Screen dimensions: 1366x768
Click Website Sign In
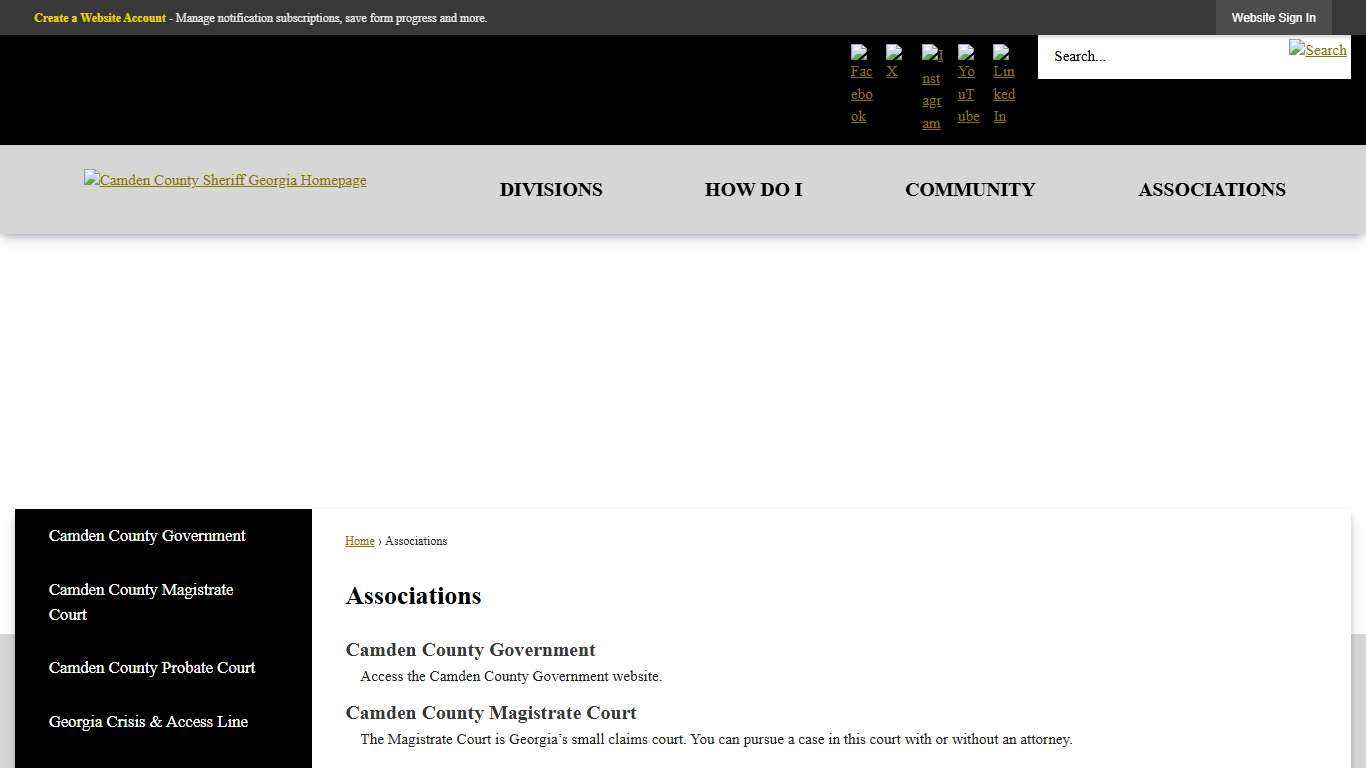pyautogui.click(x=1274, y=17)
